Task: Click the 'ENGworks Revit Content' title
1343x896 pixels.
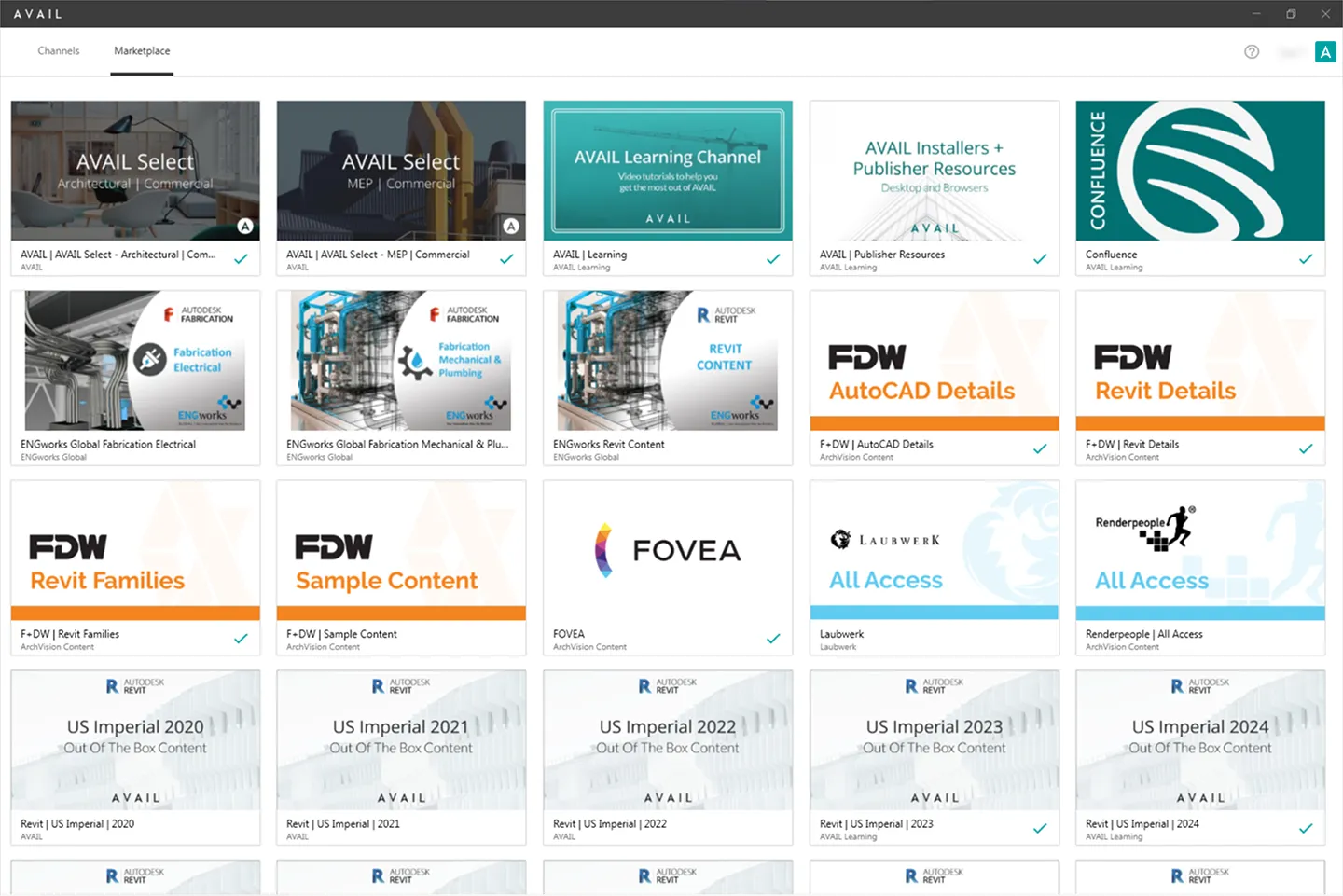Action: [608, 445]
